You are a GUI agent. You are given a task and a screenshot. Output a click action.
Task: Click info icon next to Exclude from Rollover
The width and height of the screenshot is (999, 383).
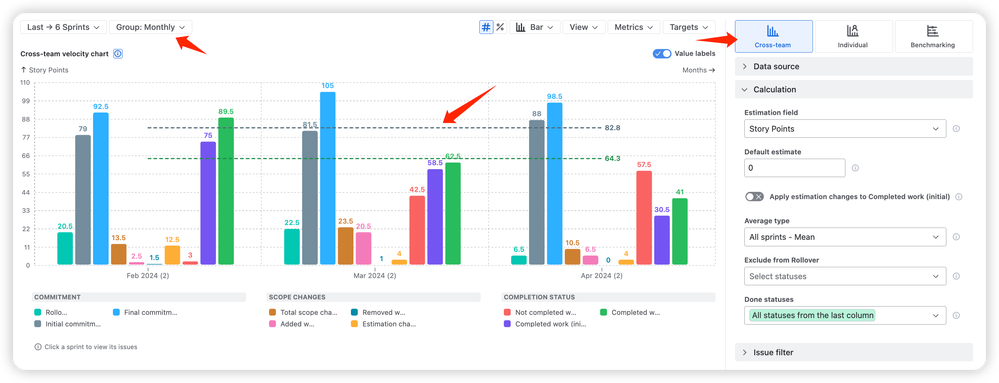tap(956, 277)
